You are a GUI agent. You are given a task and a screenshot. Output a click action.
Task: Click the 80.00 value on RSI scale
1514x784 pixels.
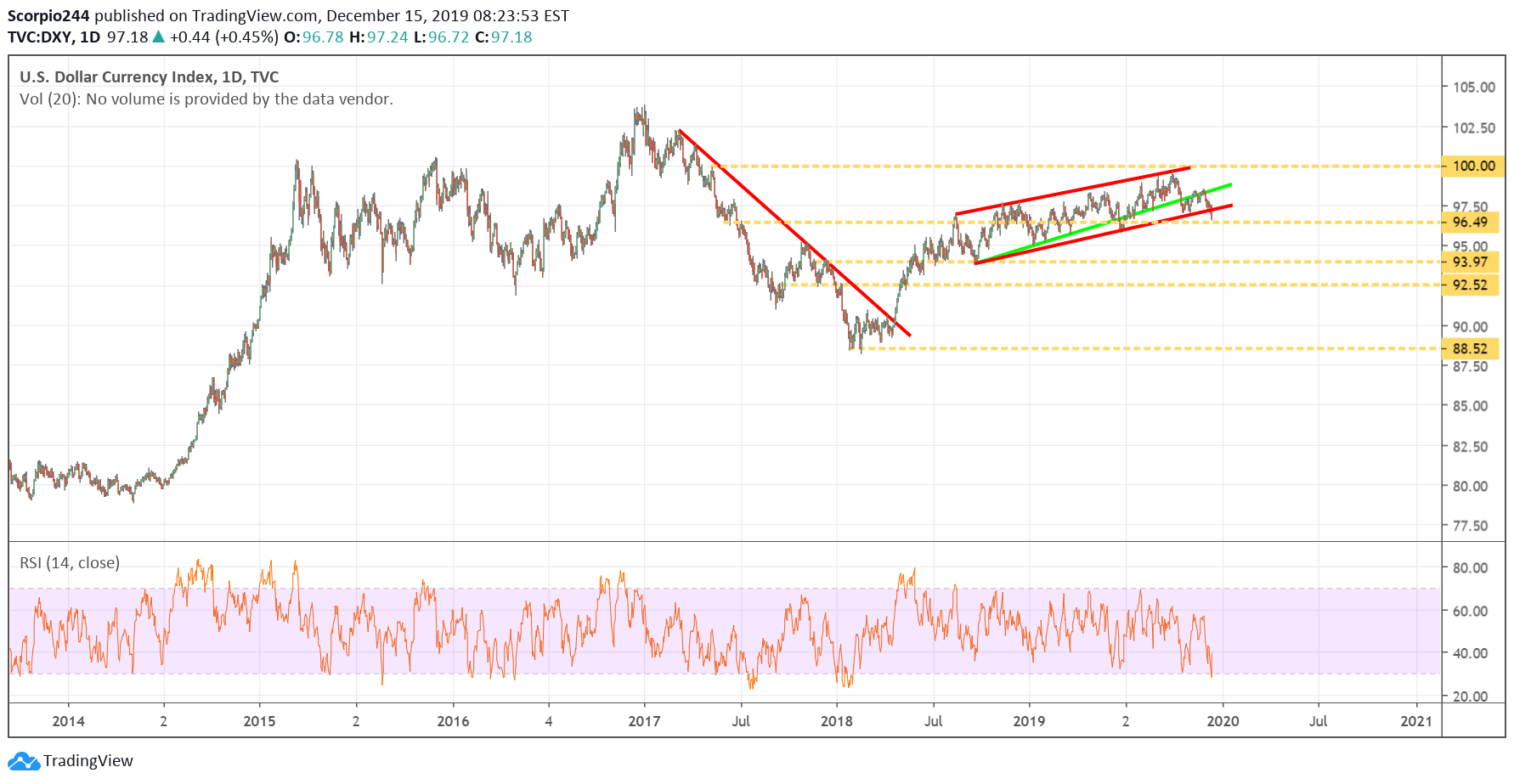(x=1470, y=567)
